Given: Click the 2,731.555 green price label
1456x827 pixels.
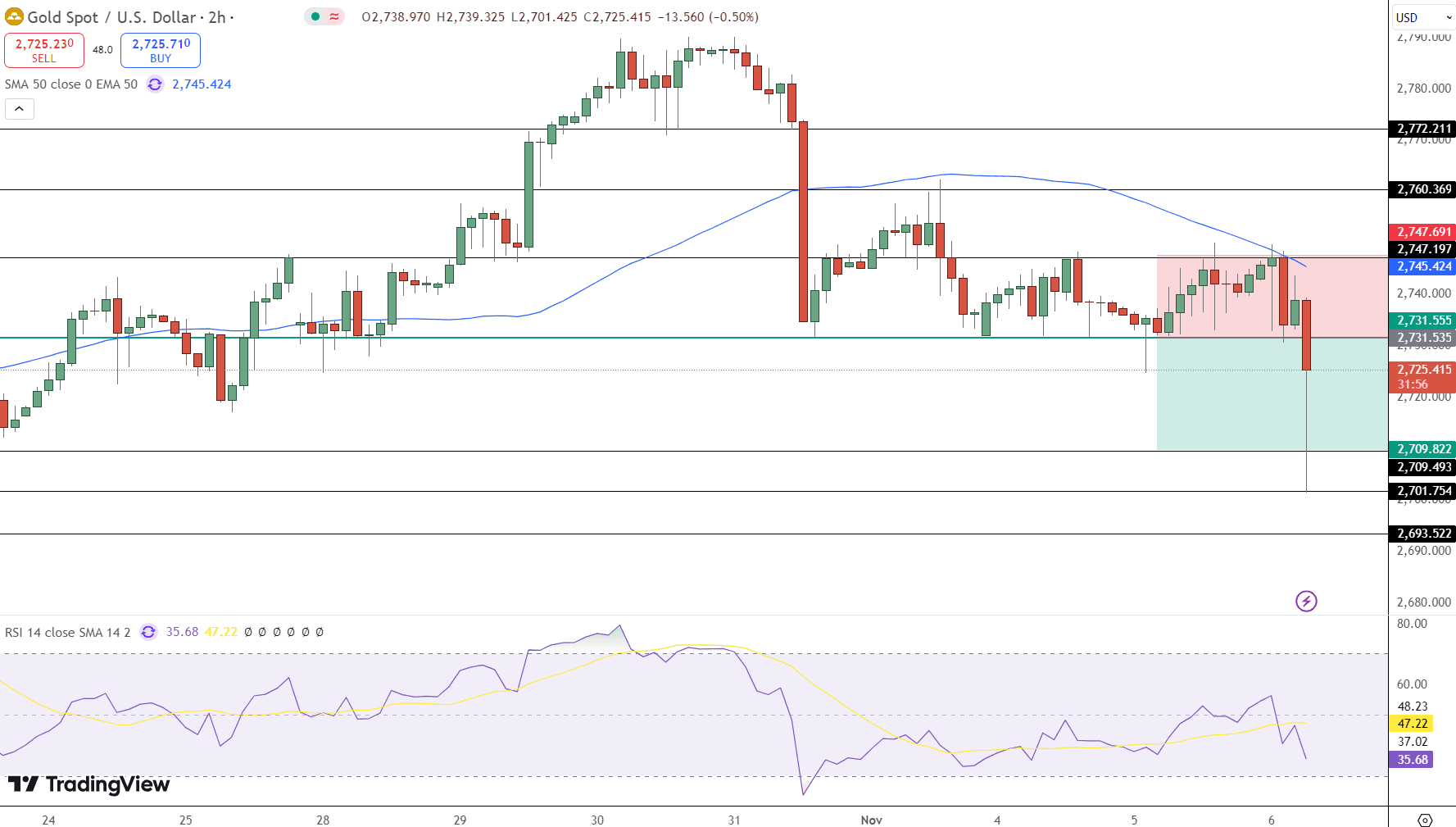Looking at the screenshot, I should 1422,320.
